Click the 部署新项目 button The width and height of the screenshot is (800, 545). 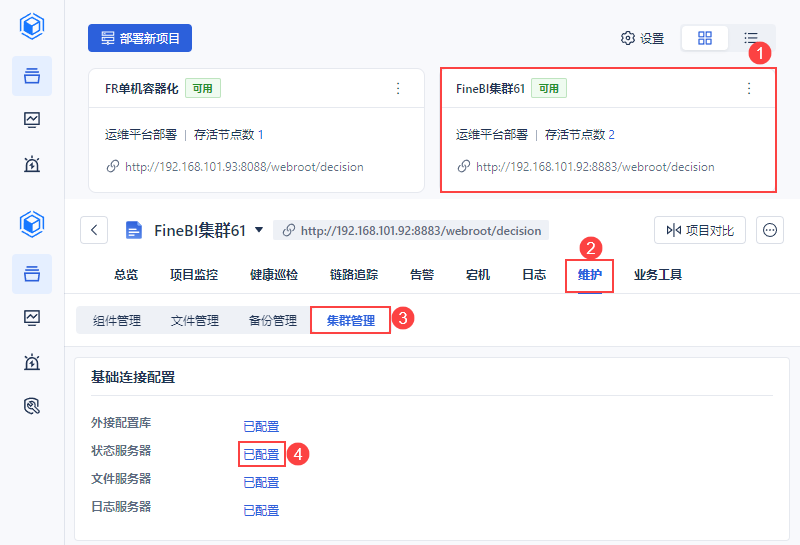(x=140, y=38)
